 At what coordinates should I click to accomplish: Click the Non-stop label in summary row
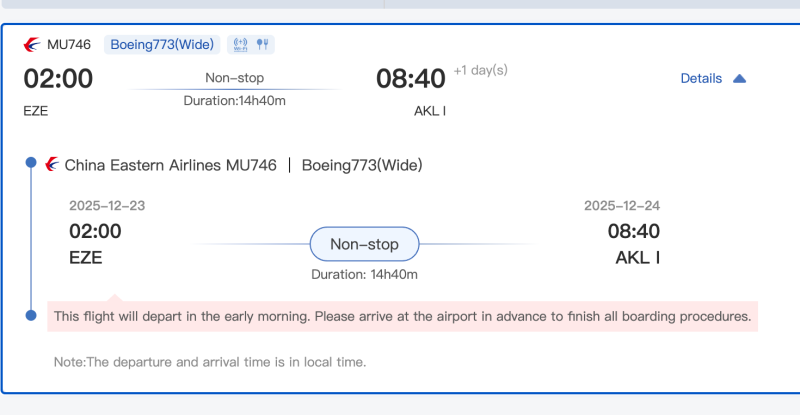pos(235,77)
